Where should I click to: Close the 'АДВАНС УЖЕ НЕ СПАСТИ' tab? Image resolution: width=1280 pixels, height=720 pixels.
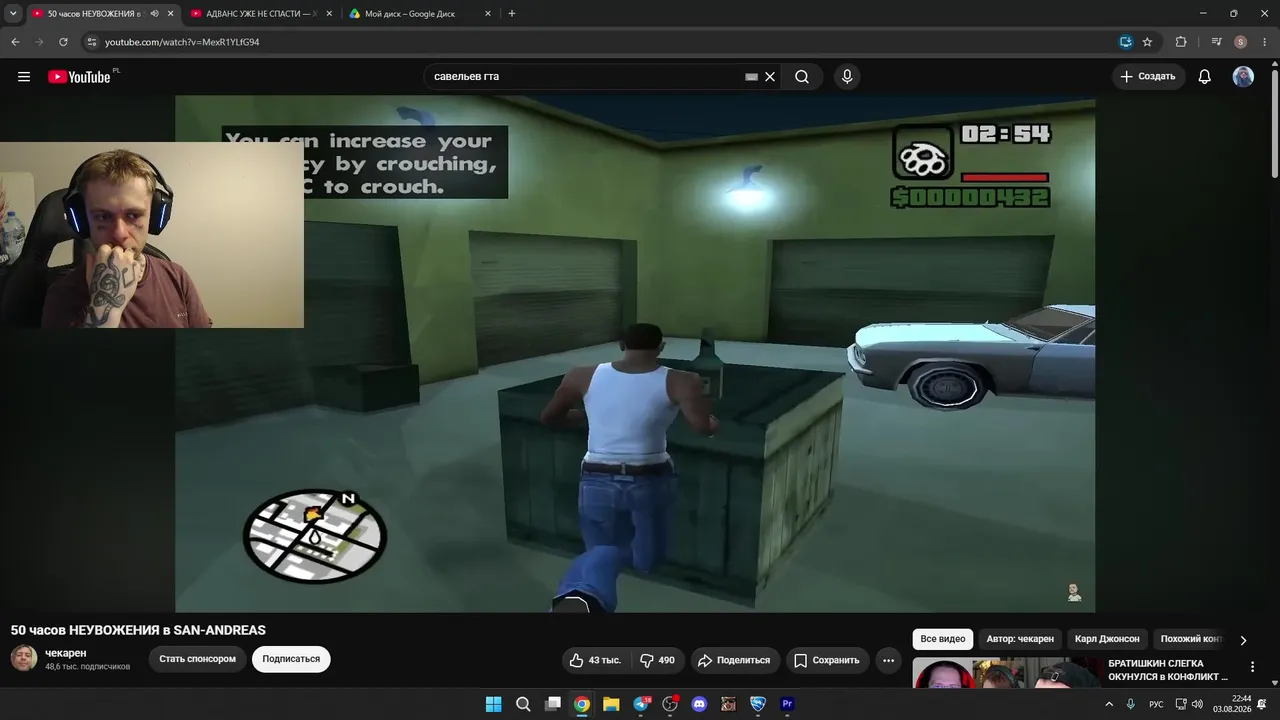click(x=328, y=14)
